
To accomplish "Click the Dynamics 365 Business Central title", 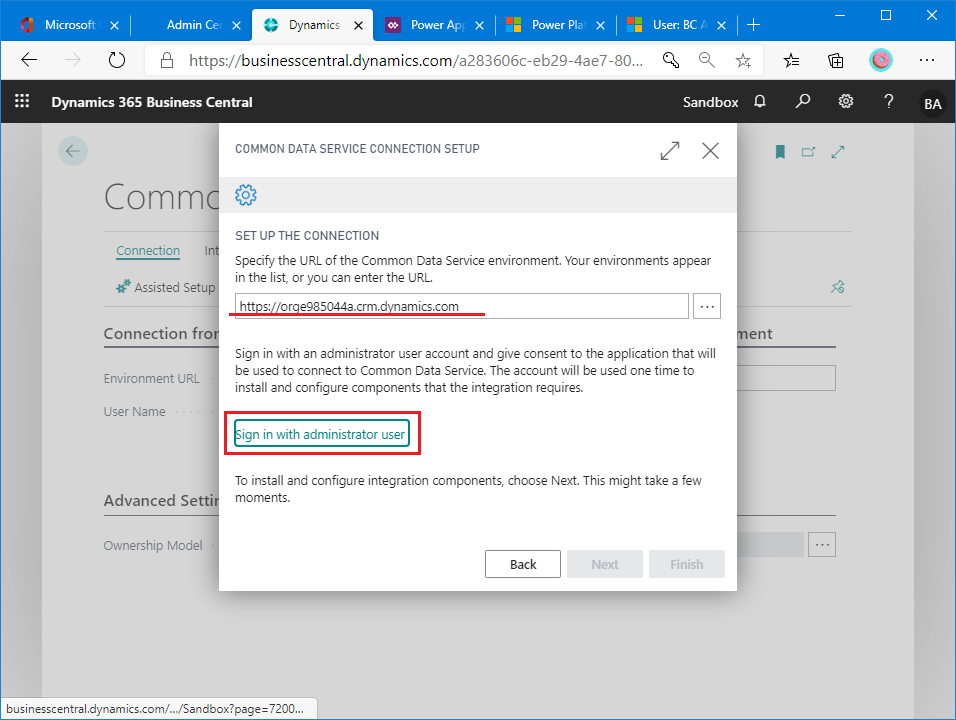I will pos(152,102).
